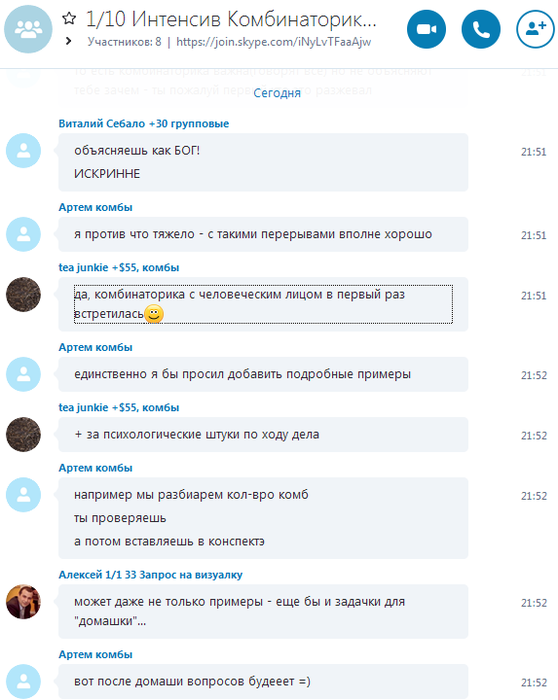Select message '+ за психологические штуки по ходу дела'
The height and width of the screenshot is (700, 558).
tap(263, 434)
